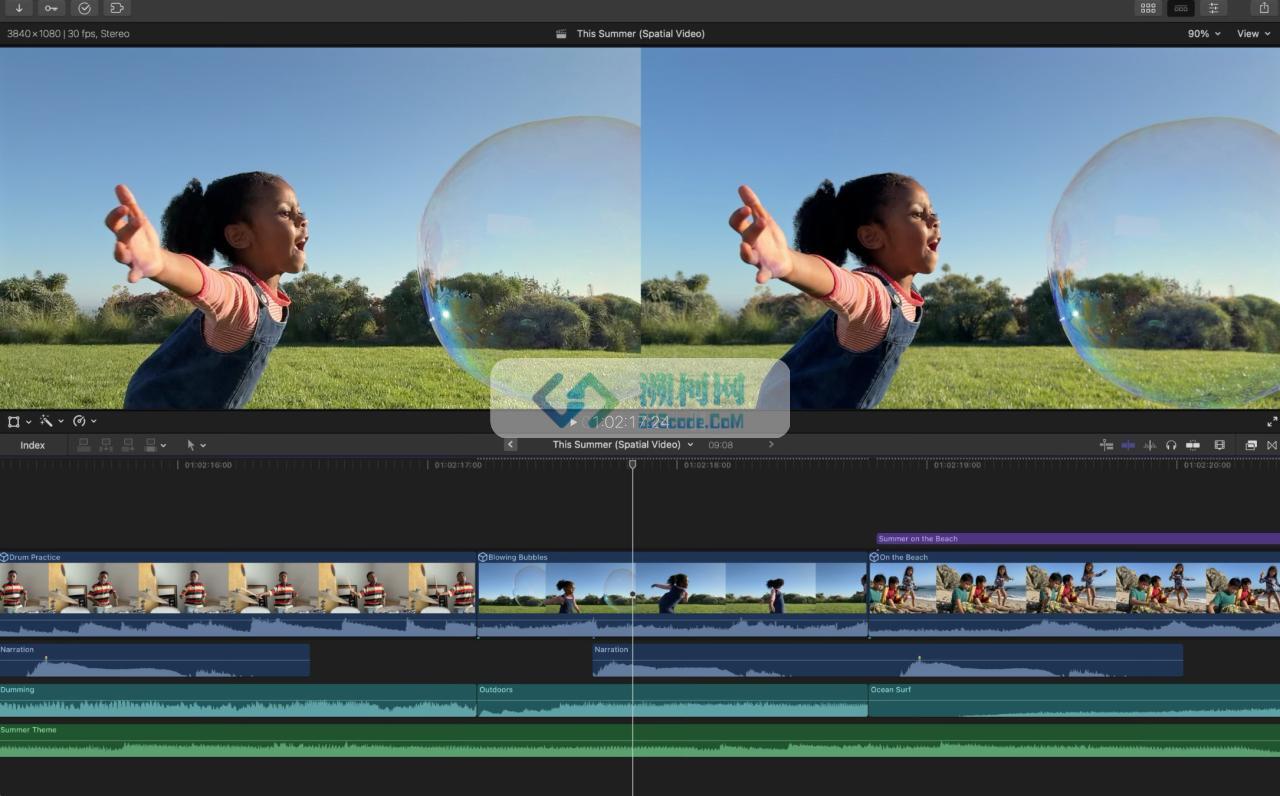The image size is (1280, 796).
Task: Select the Drumming audio clip
Action: pyautogui.click(x=238, y=700)
